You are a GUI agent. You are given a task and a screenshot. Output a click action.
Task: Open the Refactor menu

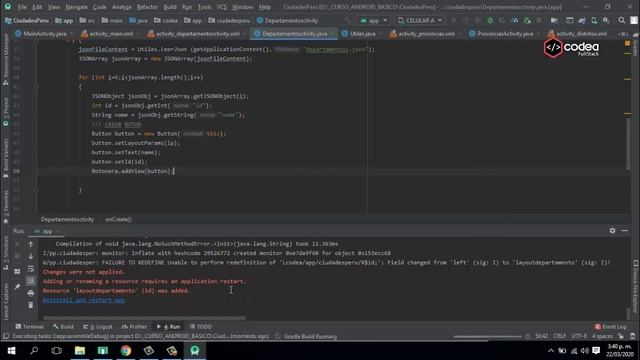tap(147, 7)
